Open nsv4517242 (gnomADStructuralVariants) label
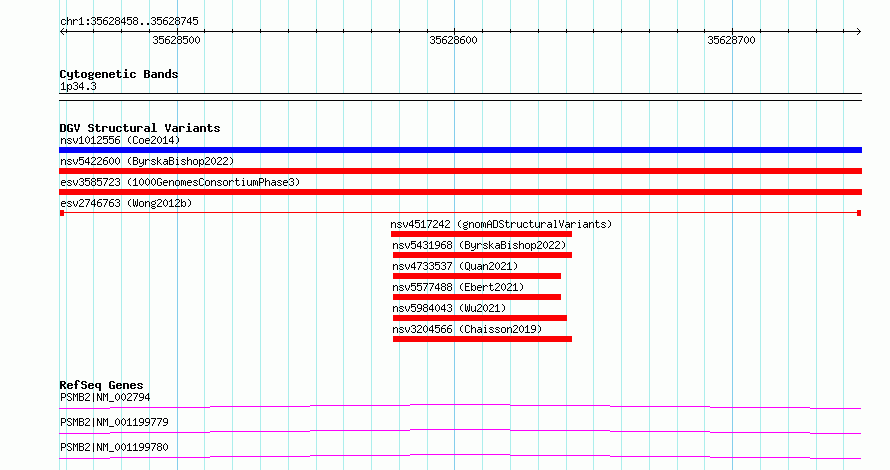Image resolution: width=890 pixels, height=470 pixels. coord(501,224)
